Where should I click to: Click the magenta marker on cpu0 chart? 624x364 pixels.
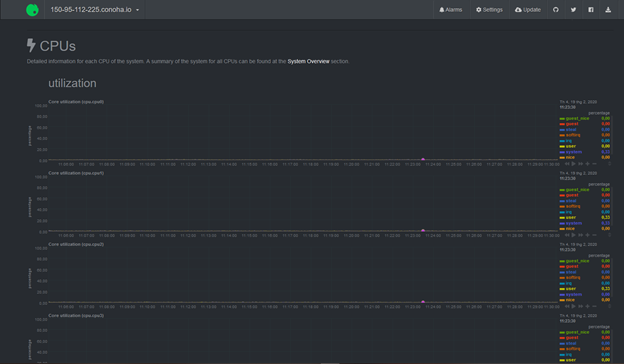coord(423,159)
